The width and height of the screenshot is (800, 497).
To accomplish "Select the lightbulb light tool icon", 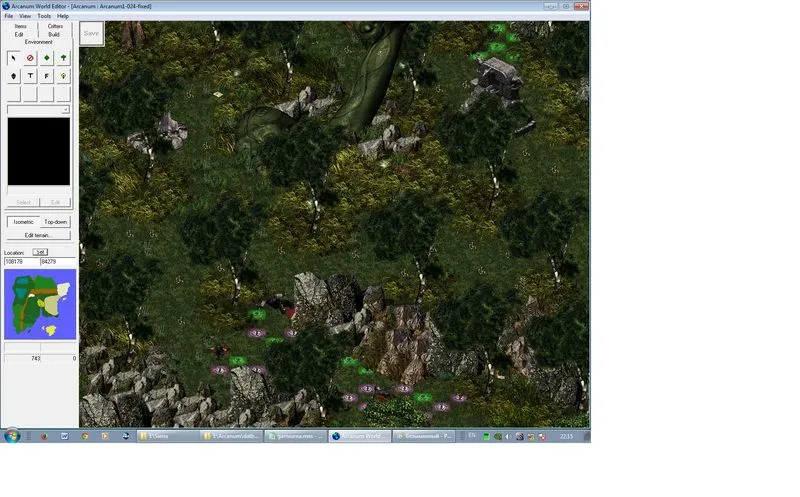I will [63, 76].
